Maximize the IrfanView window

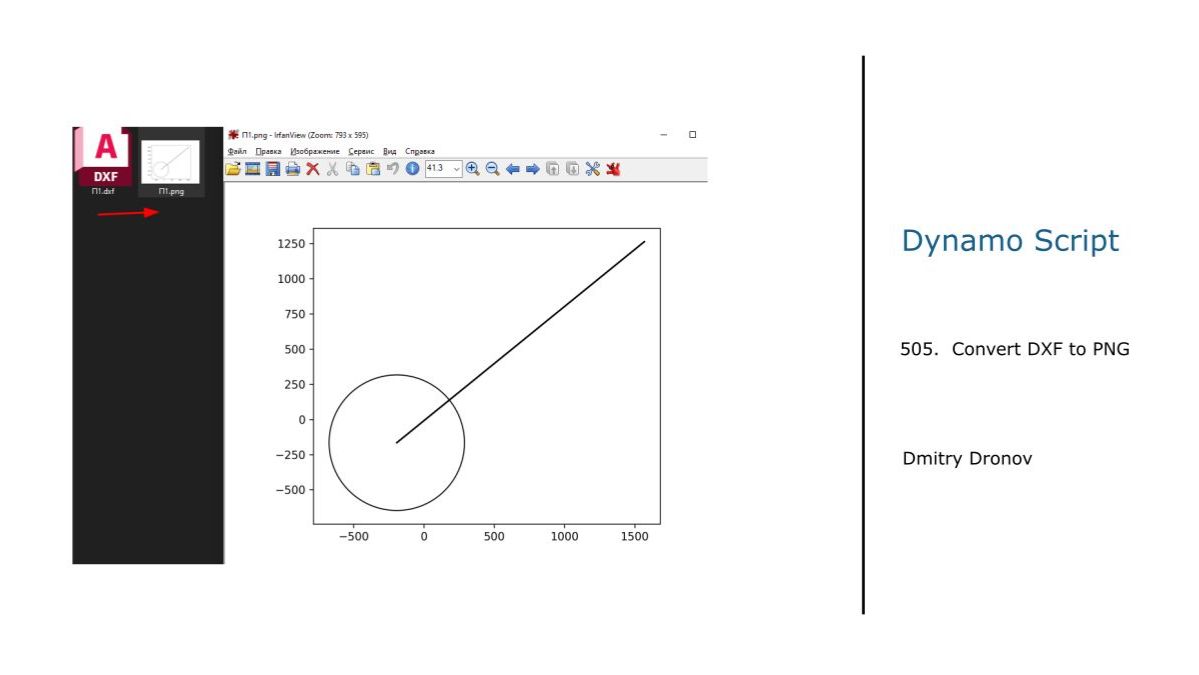point(693,135)
